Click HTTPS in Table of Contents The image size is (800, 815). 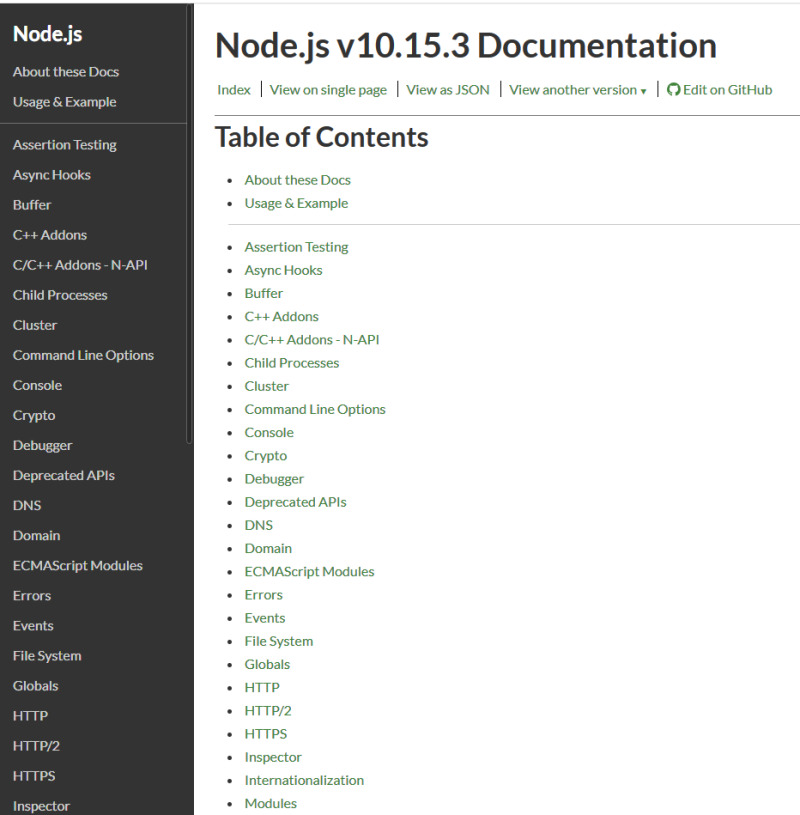pos(266,734)
